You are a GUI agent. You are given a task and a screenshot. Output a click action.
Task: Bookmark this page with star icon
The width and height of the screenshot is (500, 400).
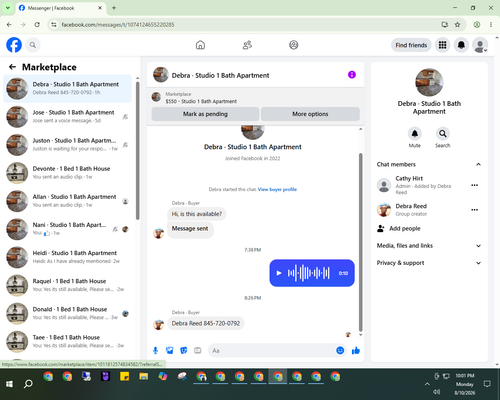click(457, 24)
